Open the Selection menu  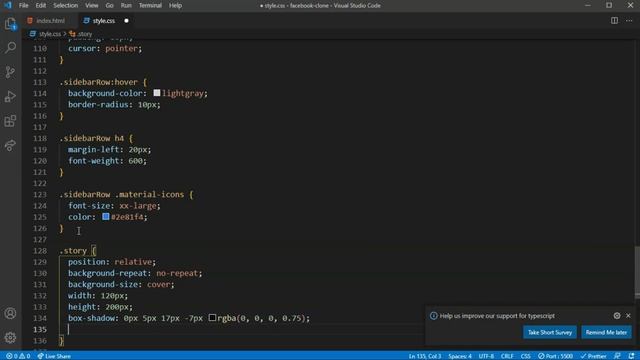point(65,5)
